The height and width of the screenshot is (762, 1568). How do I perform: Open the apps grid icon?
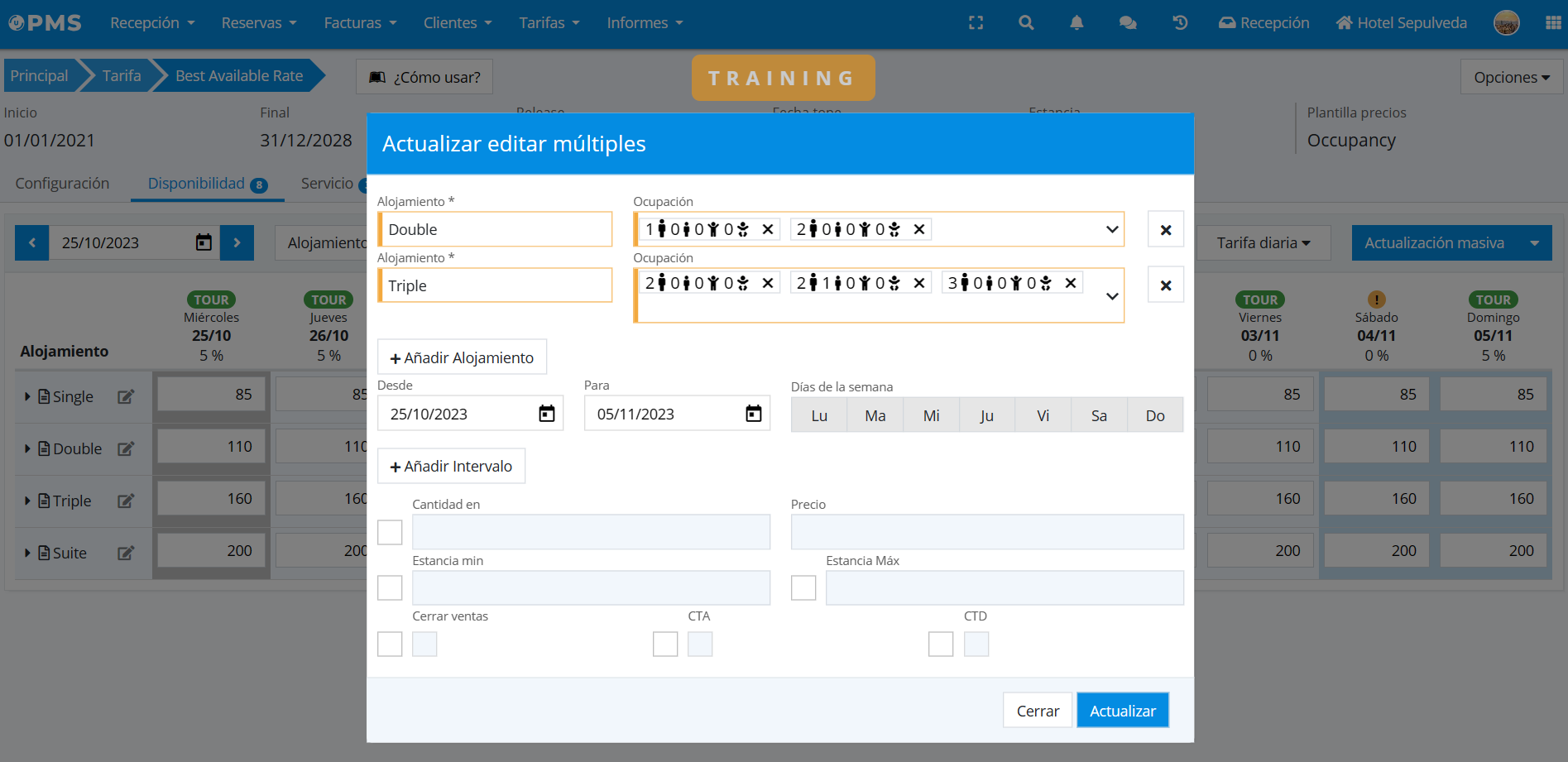1553,23
